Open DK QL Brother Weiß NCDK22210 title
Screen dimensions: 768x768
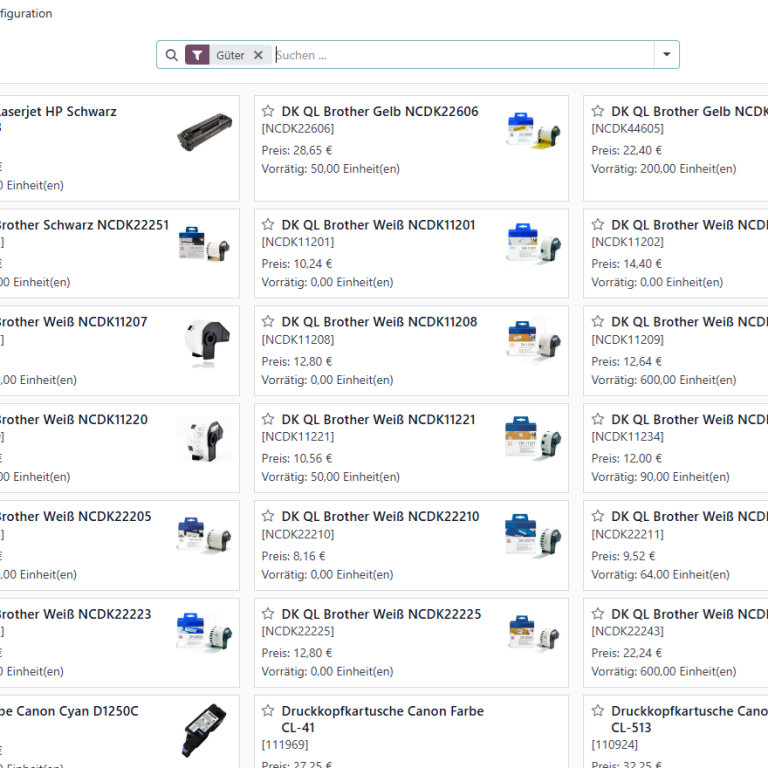(380, 516)
